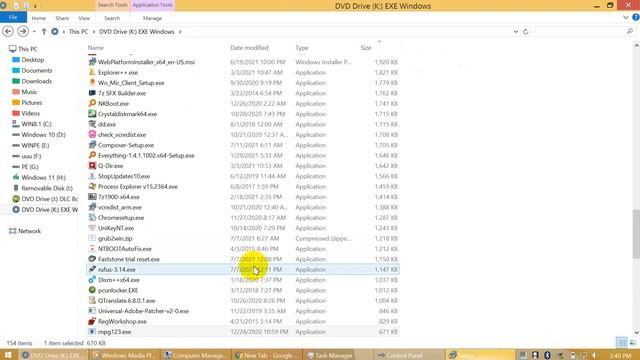Click the Universal-Adobe-Patcher-v2-0.exe file name
The height and width of the screenshot is (360, 640).
(143, 311)
